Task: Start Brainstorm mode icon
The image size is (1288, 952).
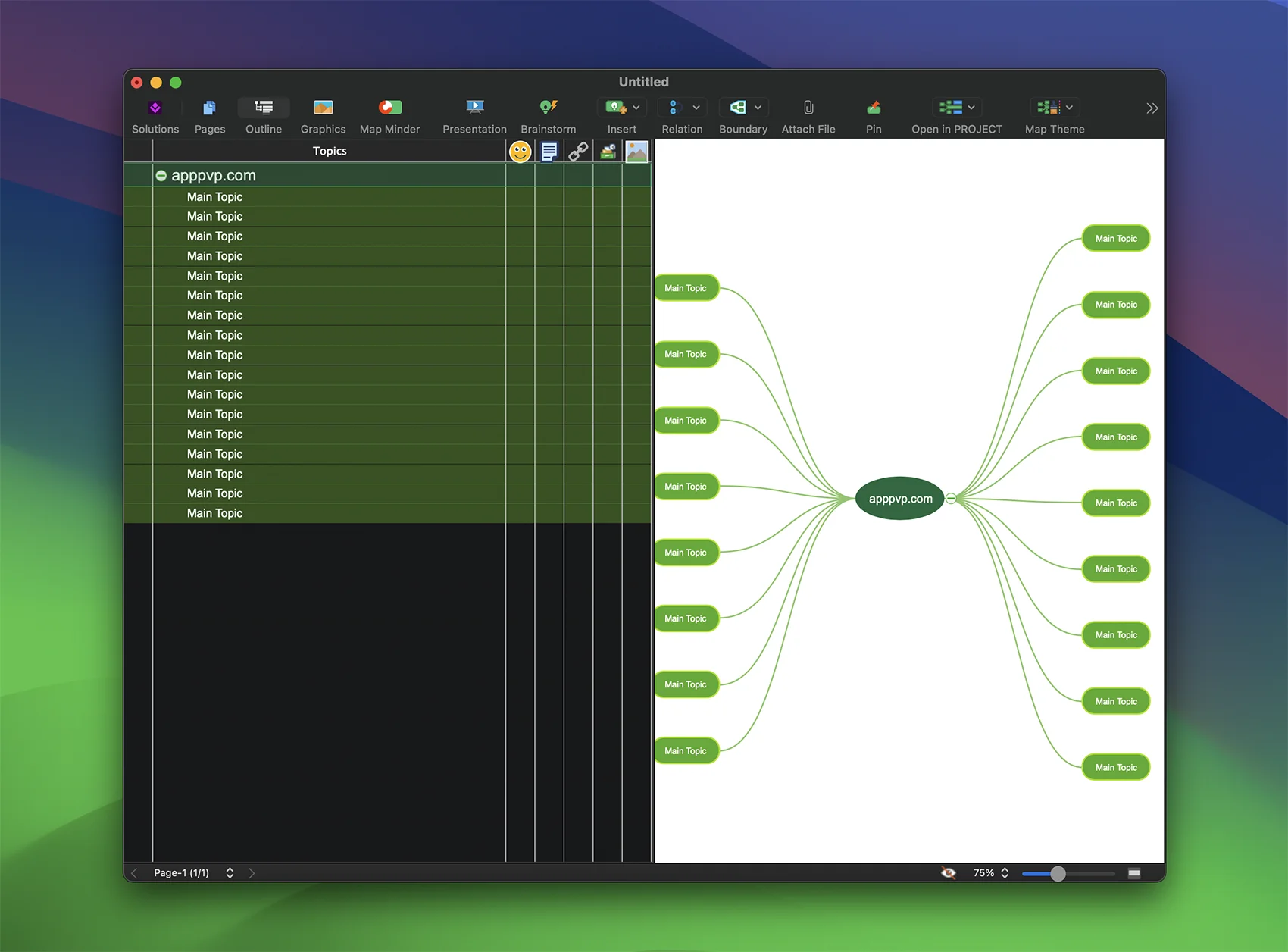Action: coord(549,108)
